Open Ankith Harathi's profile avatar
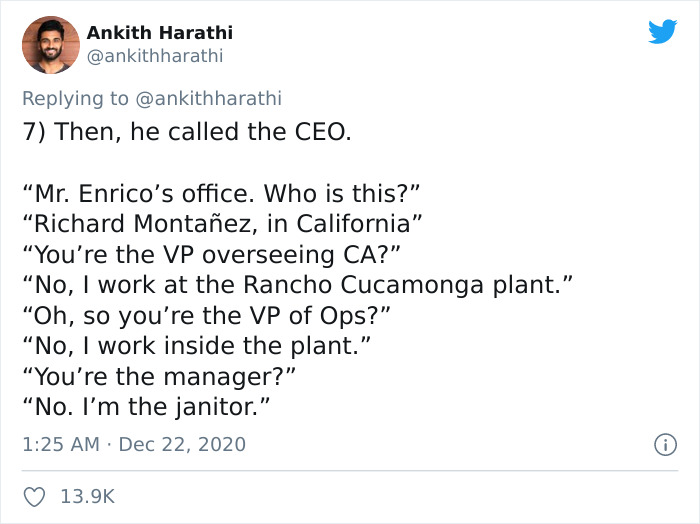The height and width of the screenshot is (524, 700). (49, 45)
